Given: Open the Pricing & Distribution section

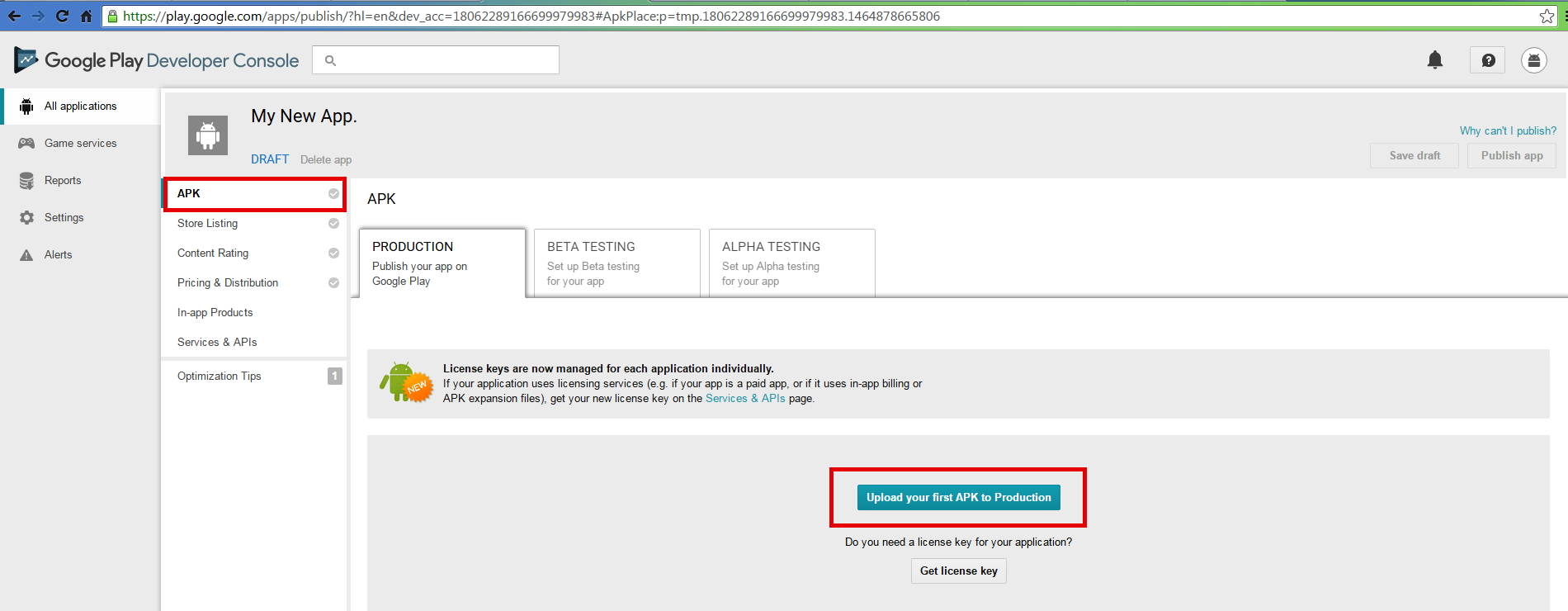Looking at the screenshot, I should [254, 283].
